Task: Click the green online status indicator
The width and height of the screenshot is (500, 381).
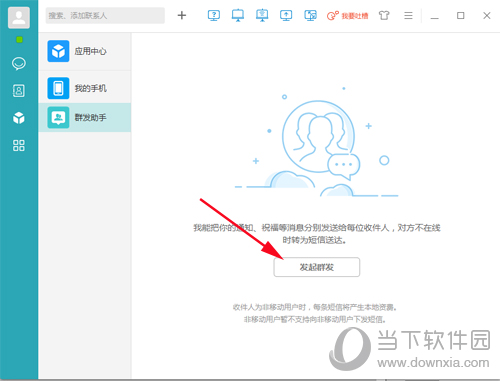Action: pyautogui.click(x=19, y=40)
